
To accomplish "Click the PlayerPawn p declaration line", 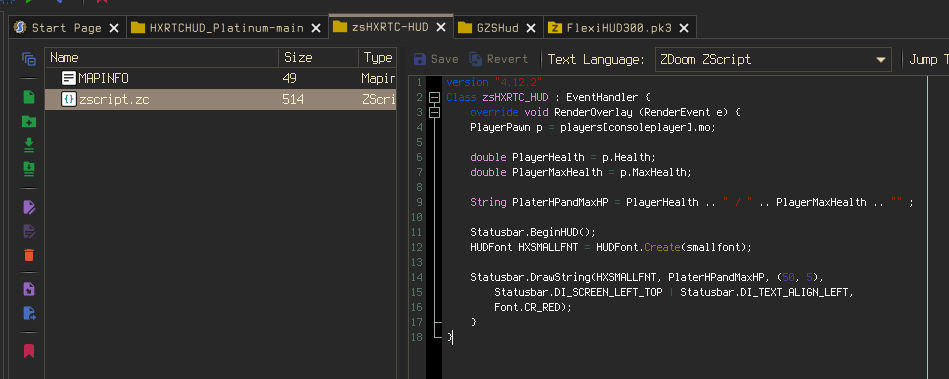I will 593,127.
